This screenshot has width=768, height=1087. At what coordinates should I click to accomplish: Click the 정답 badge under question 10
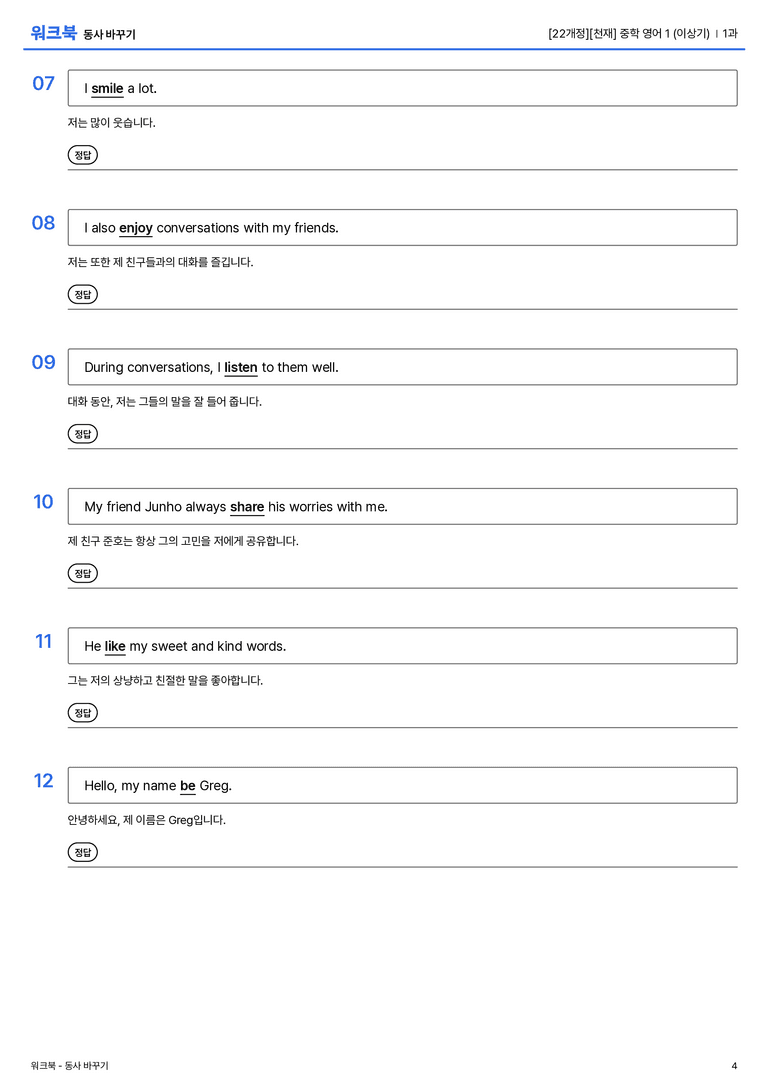82,573
